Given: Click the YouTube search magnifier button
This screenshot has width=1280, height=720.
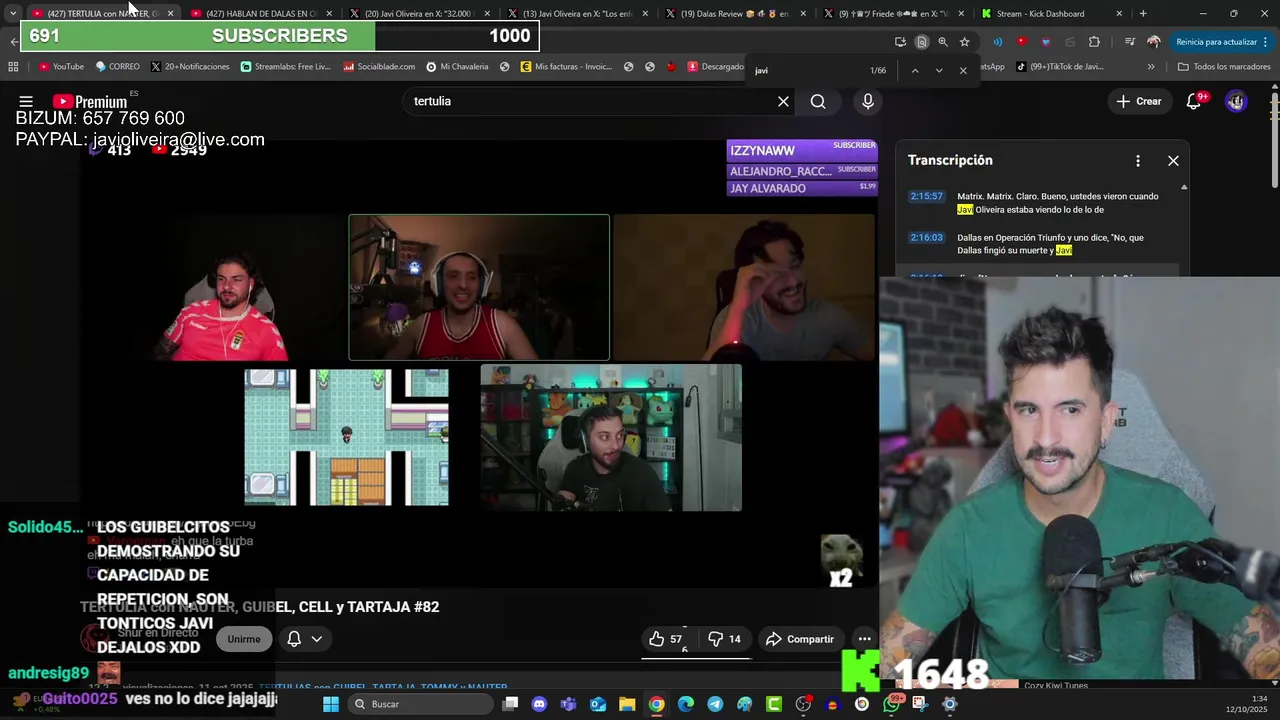Looking at the screenshot, I should point(818,101).
